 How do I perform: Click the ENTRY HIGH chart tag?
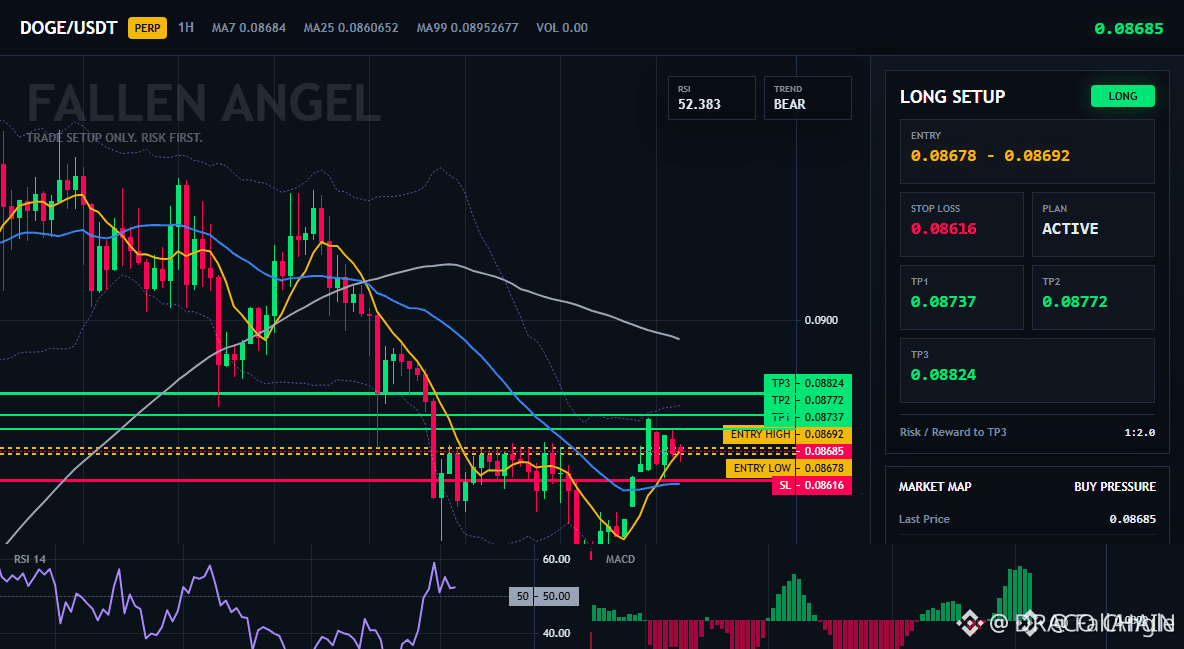788,434
